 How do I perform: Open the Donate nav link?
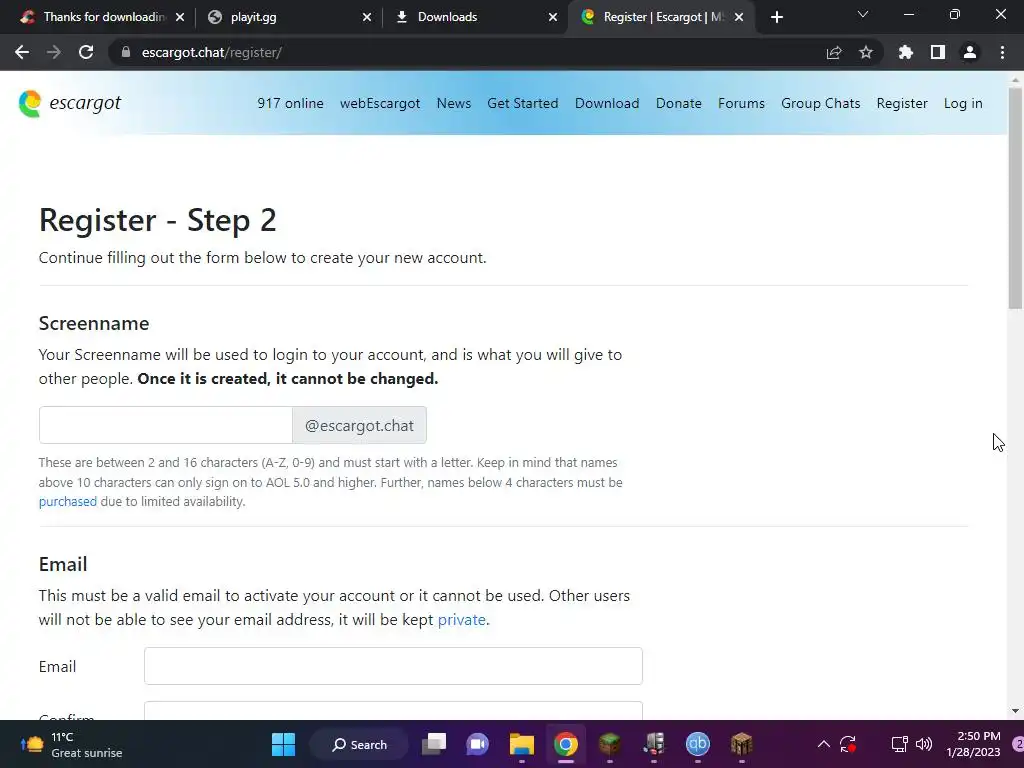679,103
